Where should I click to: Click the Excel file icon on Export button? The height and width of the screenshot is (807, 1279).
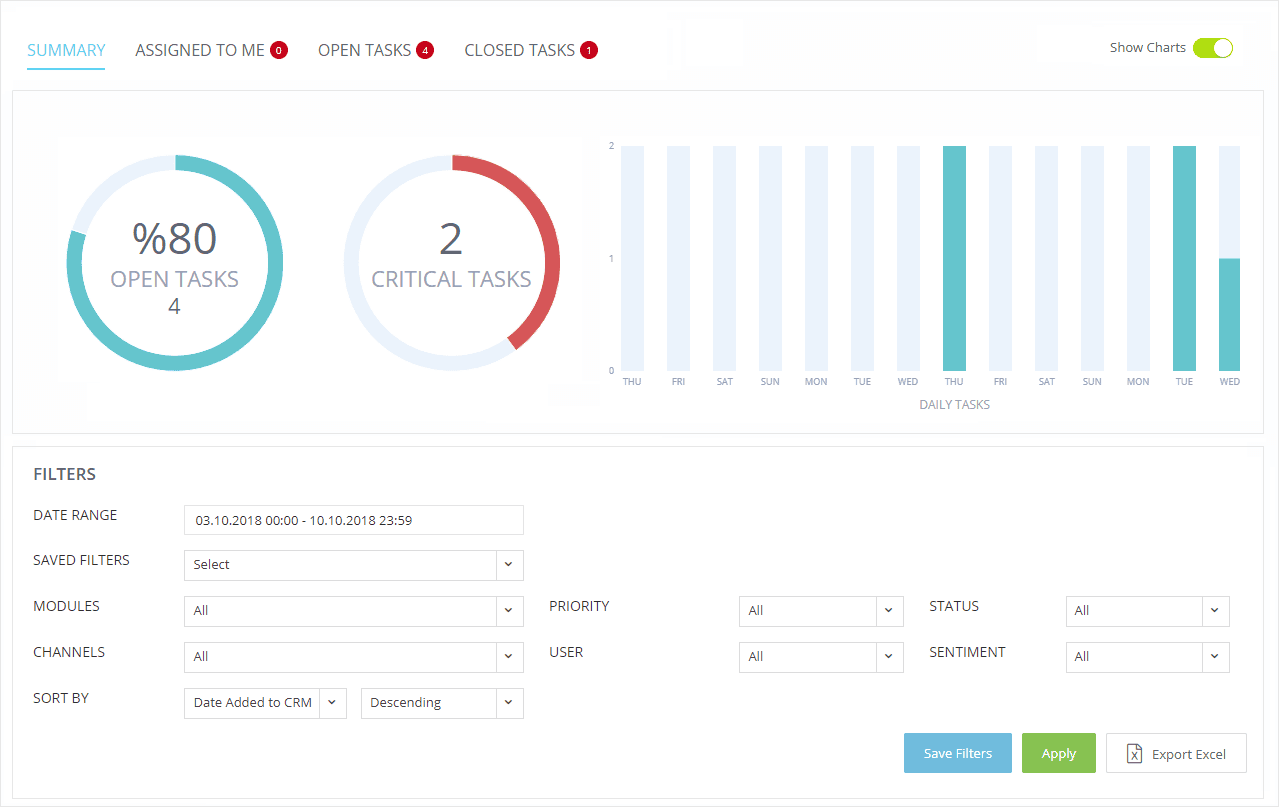(x=1134, y=754)
